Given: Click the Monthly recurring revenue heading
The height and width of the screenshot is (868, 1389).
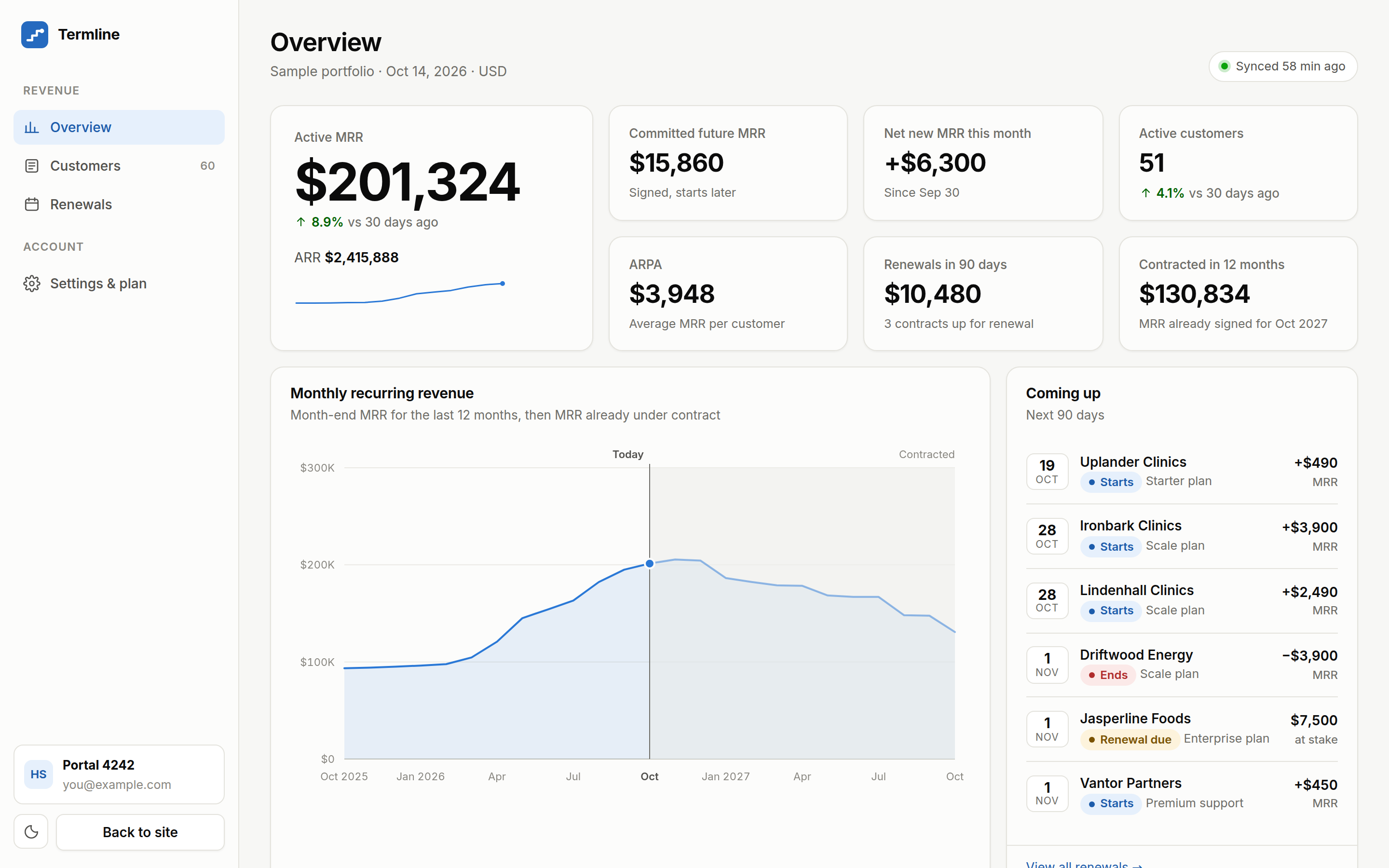Looking at the screenshot, I should 381,393.
